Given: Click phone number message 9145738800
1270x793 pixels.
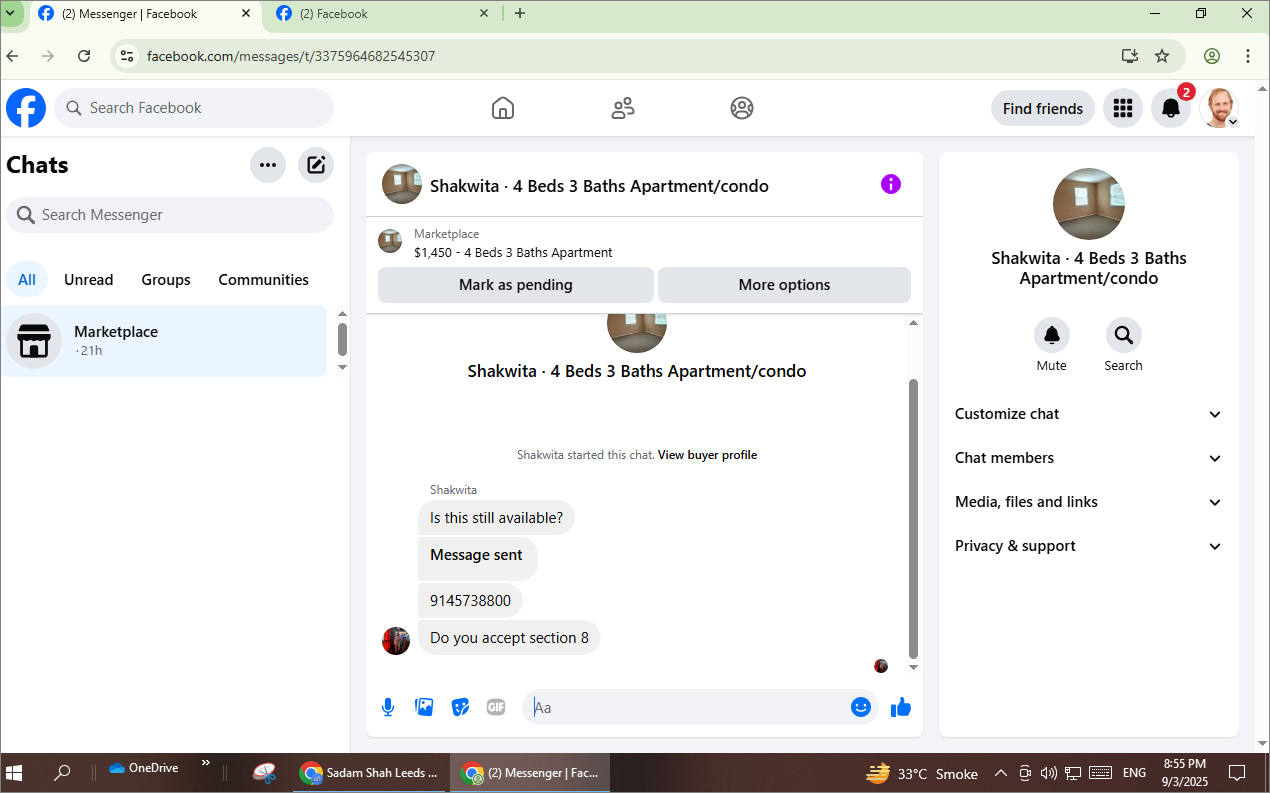Looking at the screenshot, I should (470, 601).
